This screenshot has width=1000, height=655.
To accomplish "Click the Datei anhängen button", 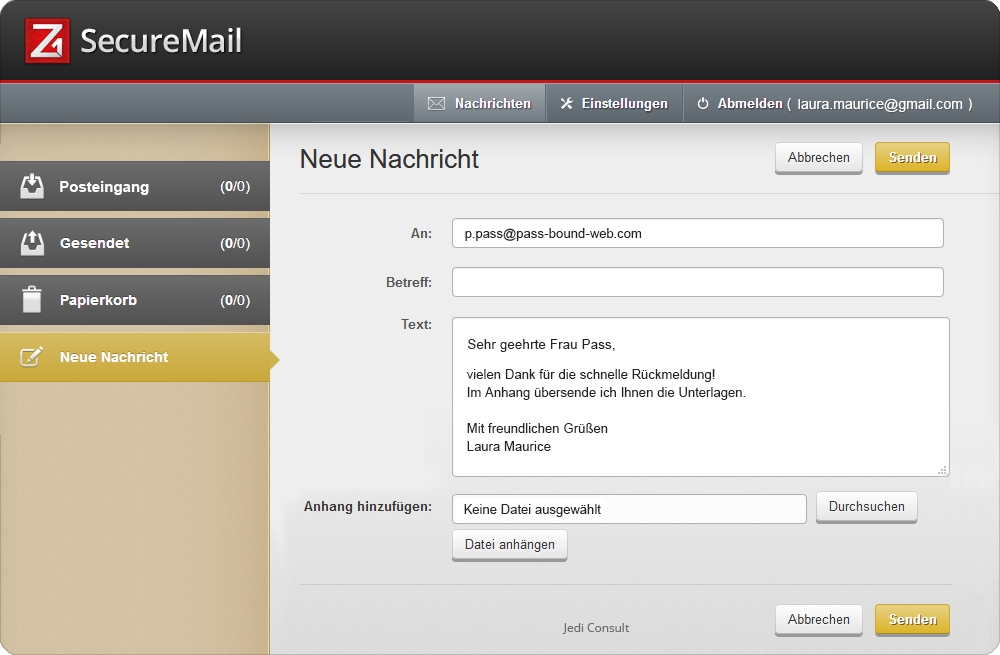I will (510, 545).
